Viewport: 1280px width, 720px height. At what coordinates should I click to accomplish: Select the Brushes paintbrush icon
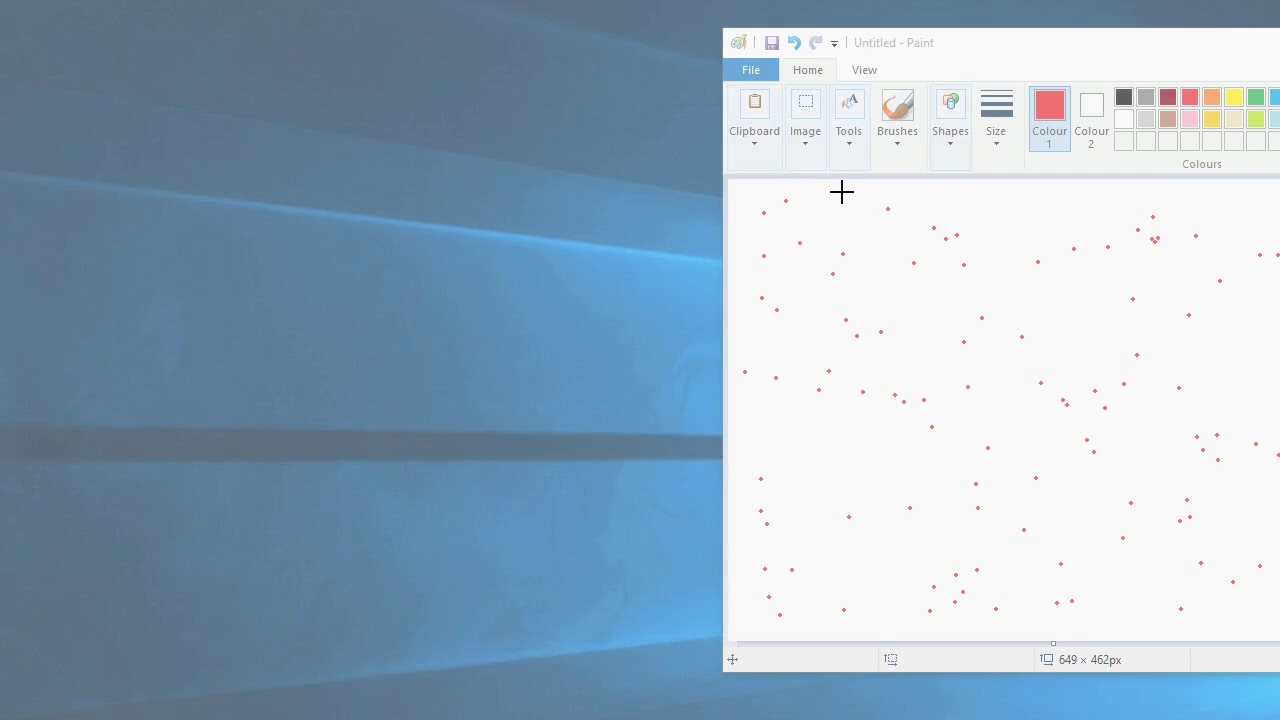pos(897,105)
